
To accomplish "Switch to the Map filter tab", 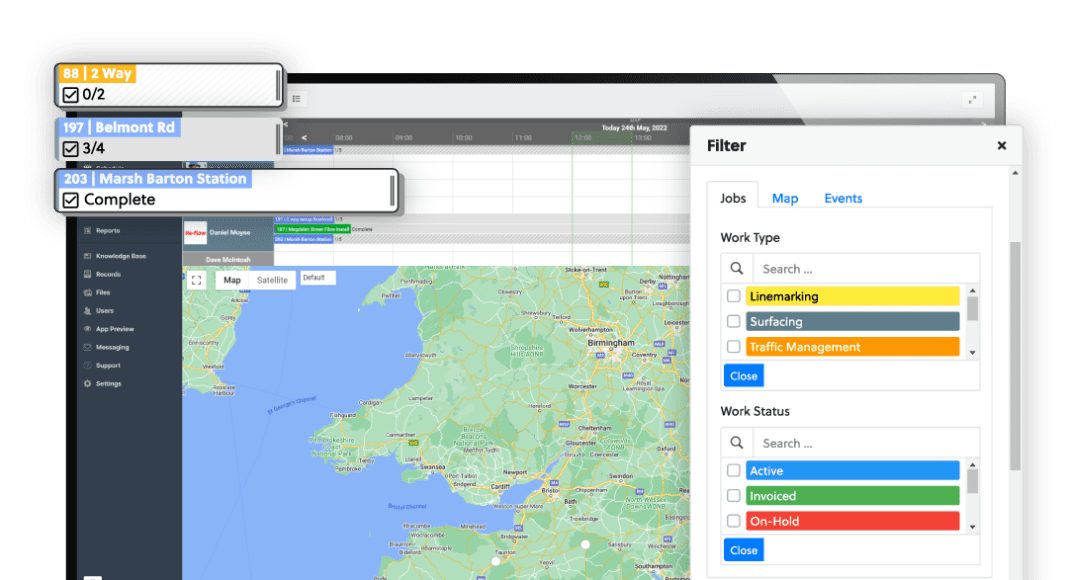I will pos(785,198).
